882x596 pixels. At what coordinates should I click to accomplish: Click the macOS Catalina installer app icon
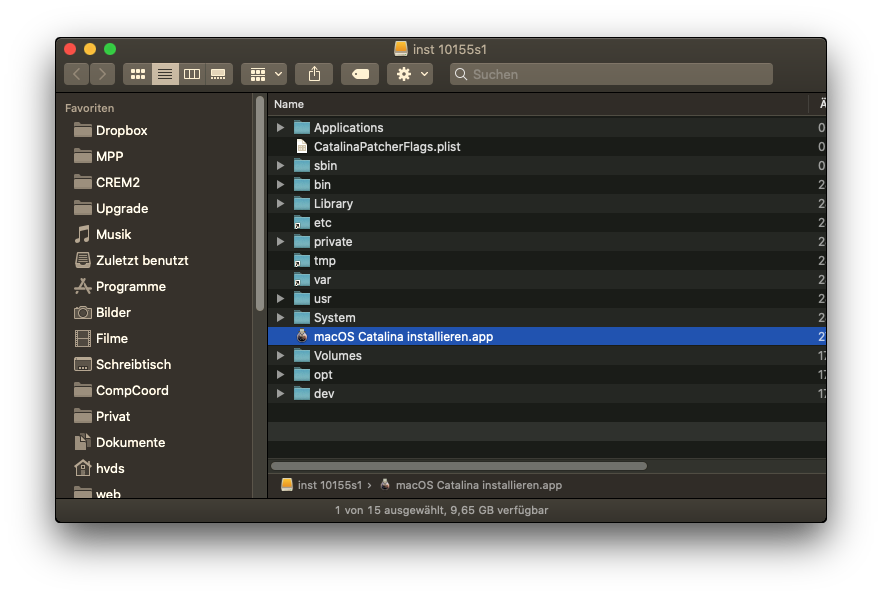[302, 336]
